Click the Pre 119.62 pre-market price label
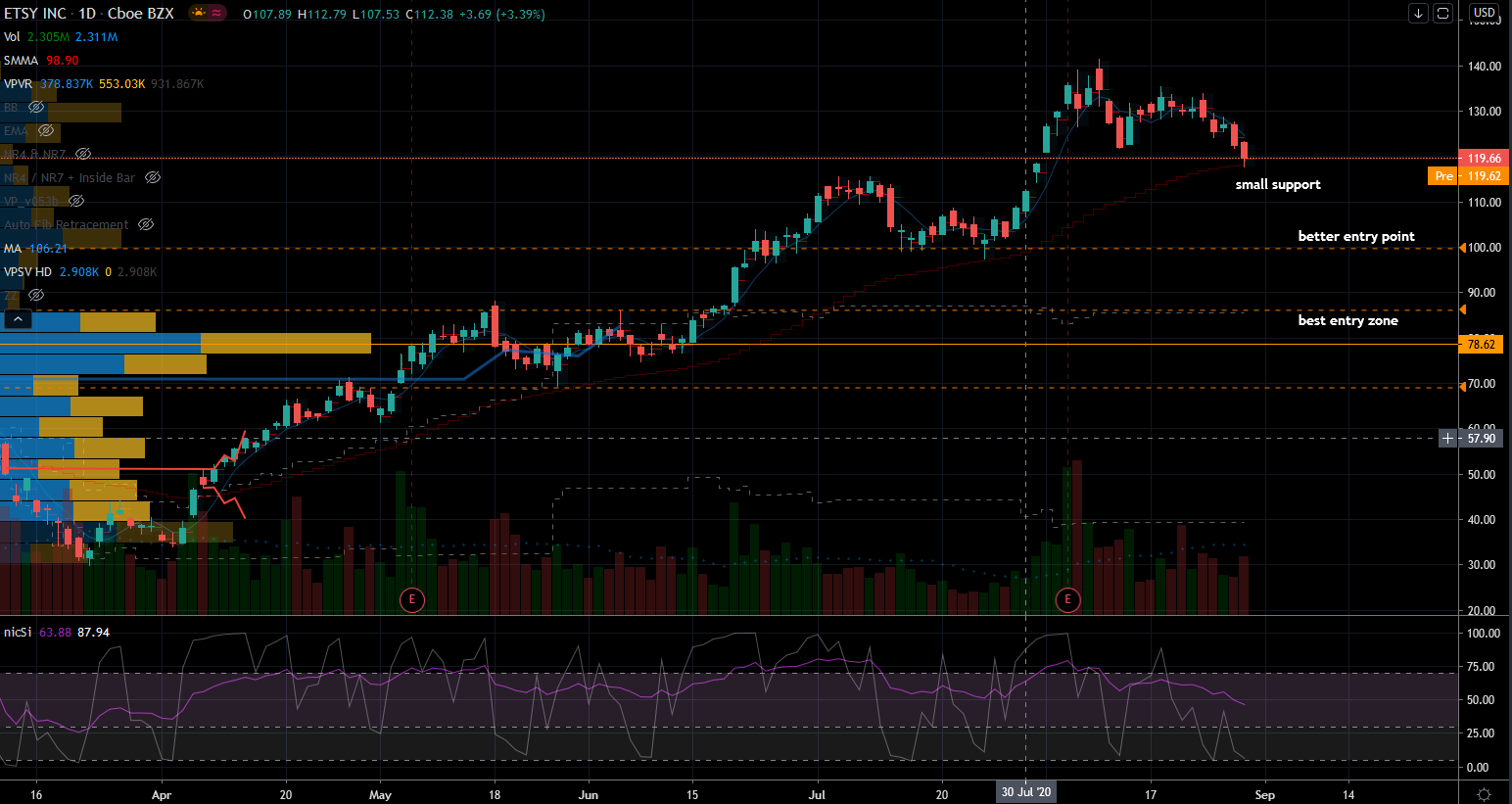This screenshot has height=804, width=1512. pos(1468,176)
